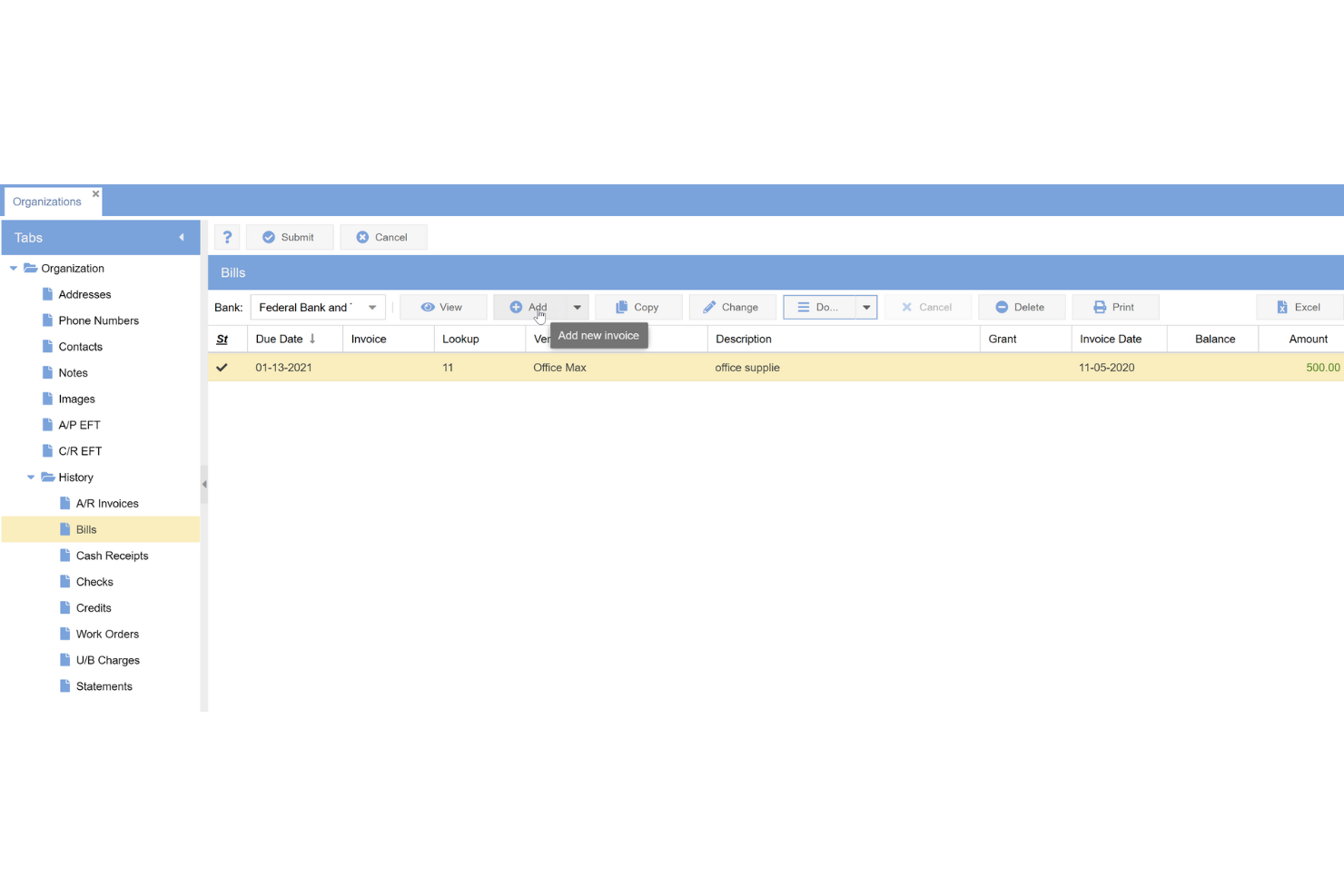Open Cash Receipts in History
Image resolution: width=1344 pixels, height=896 pixels.
[x=112, y=556]
